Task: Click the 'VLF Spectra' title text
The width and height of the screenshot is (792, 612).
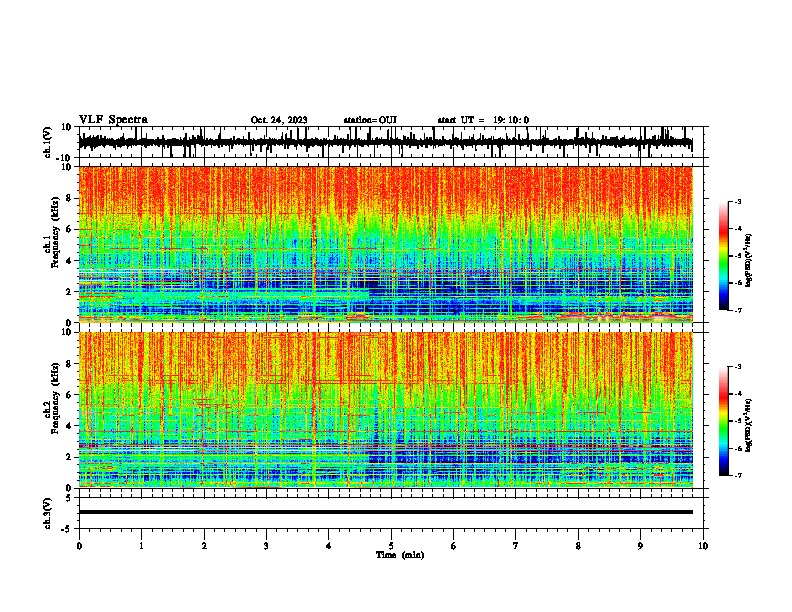Action: pyautogui.click(x=113, y=120)
